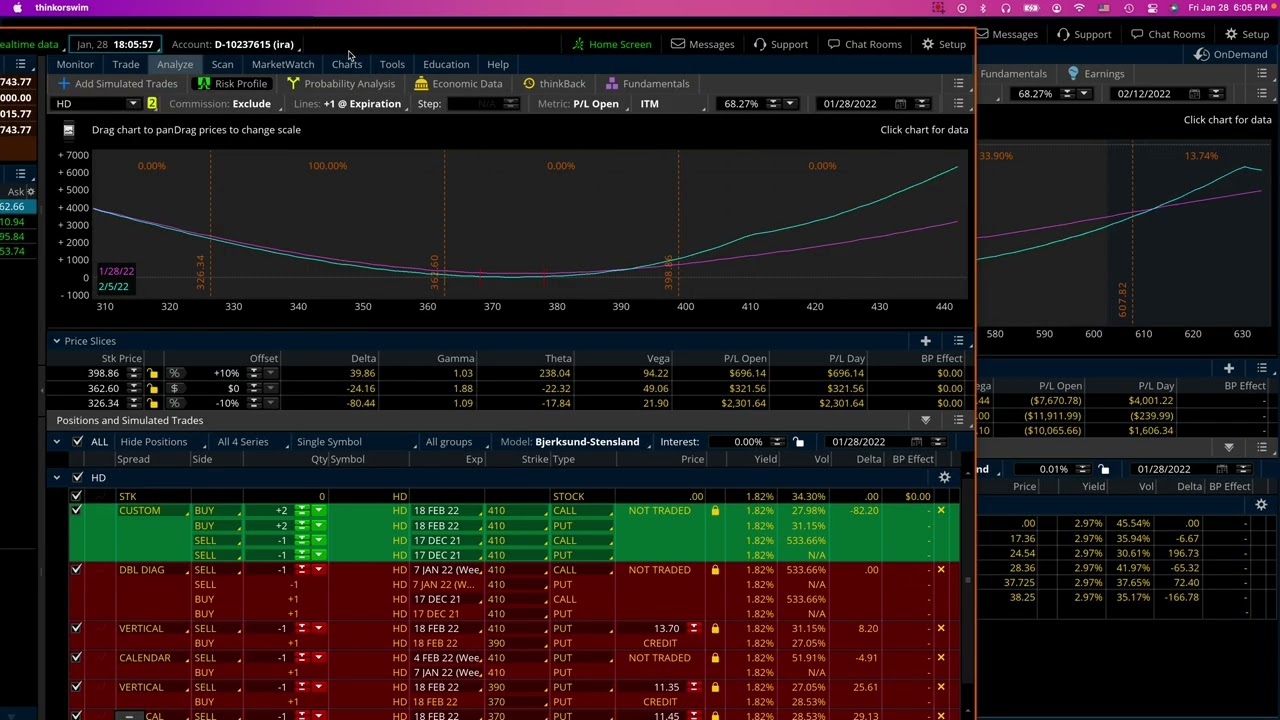The image size is (1280, 720).
Task: Open the Education tab
Action: [446, 64]
